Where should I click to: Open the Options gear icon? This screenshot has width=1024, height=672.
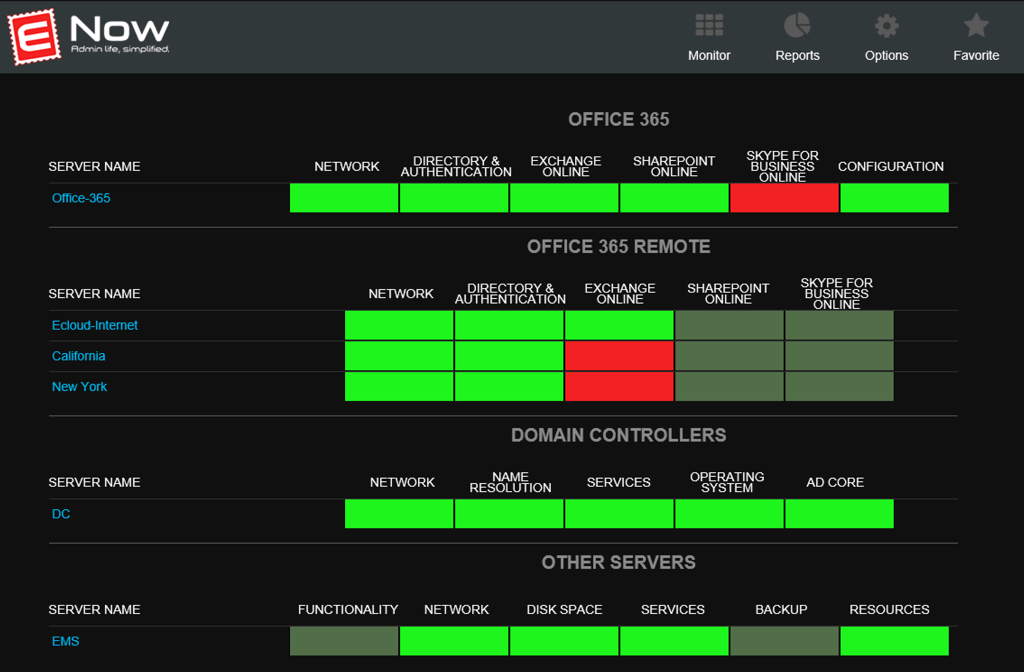[886, 26]
